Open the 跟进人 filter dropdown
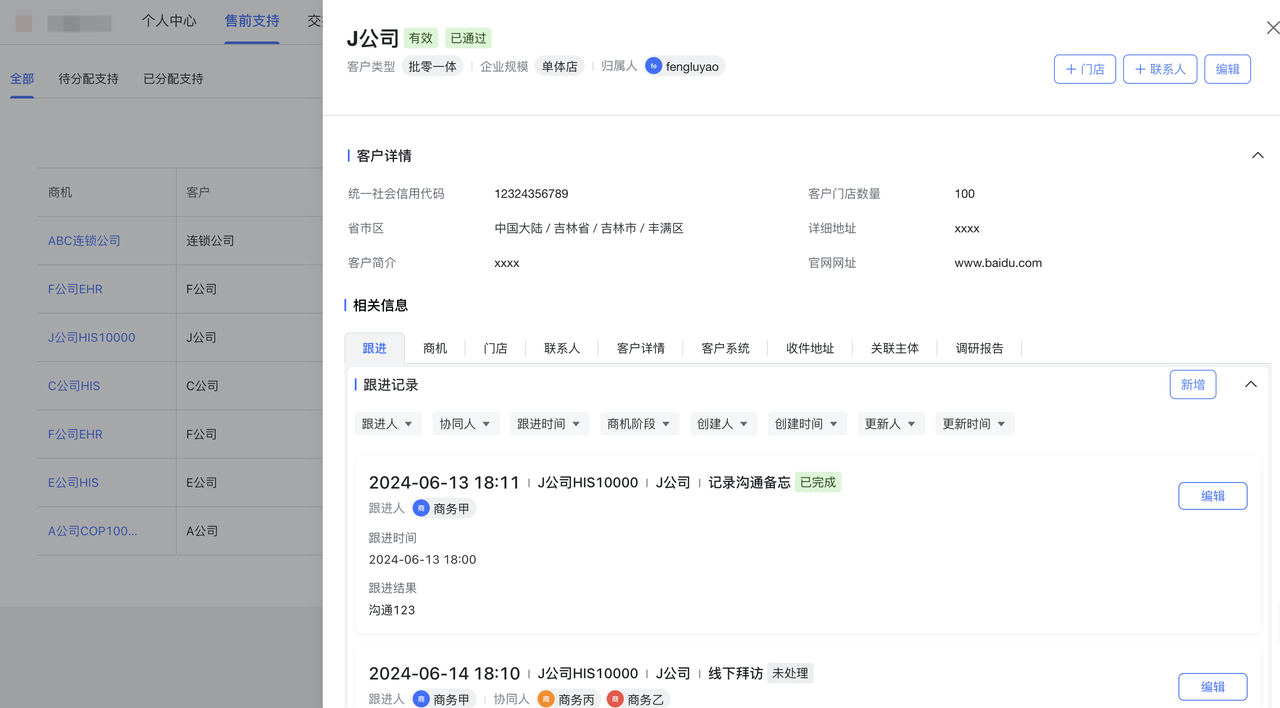Image resolution: width=1280 pixels, height=708 pixels. point(388,424)
